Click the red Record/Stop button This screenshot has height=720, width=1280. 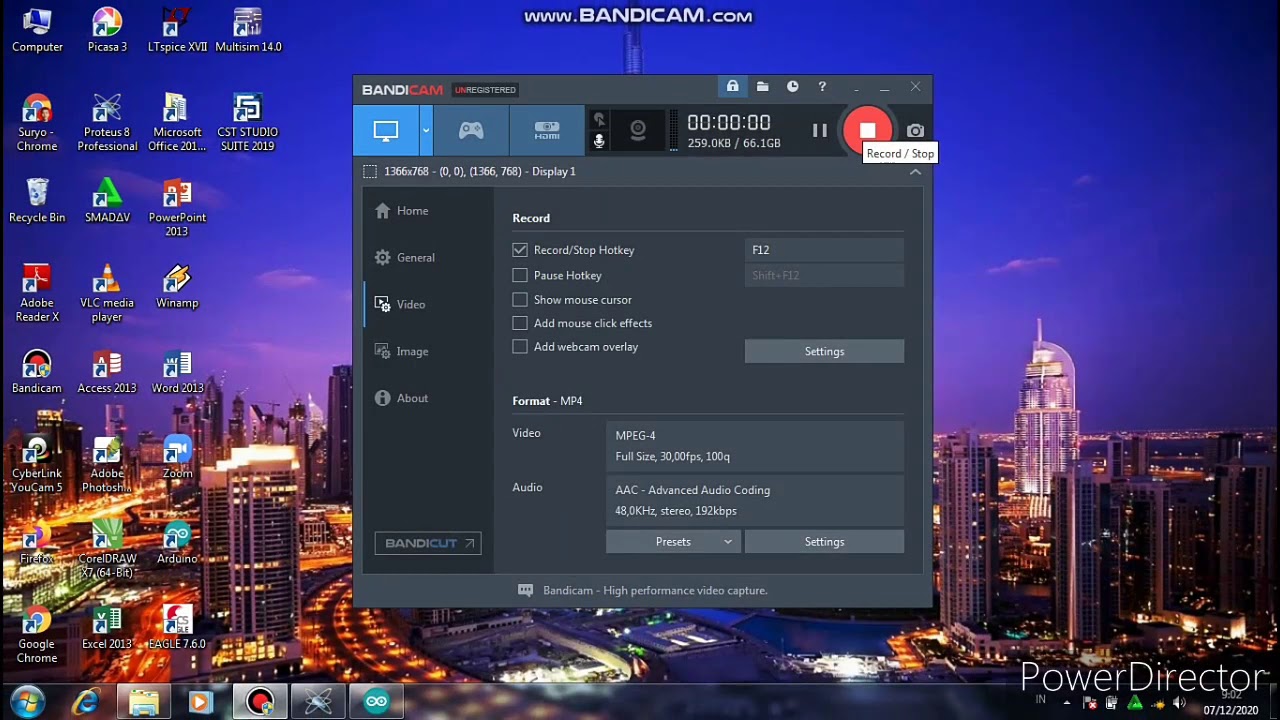(x=867, y=130)
